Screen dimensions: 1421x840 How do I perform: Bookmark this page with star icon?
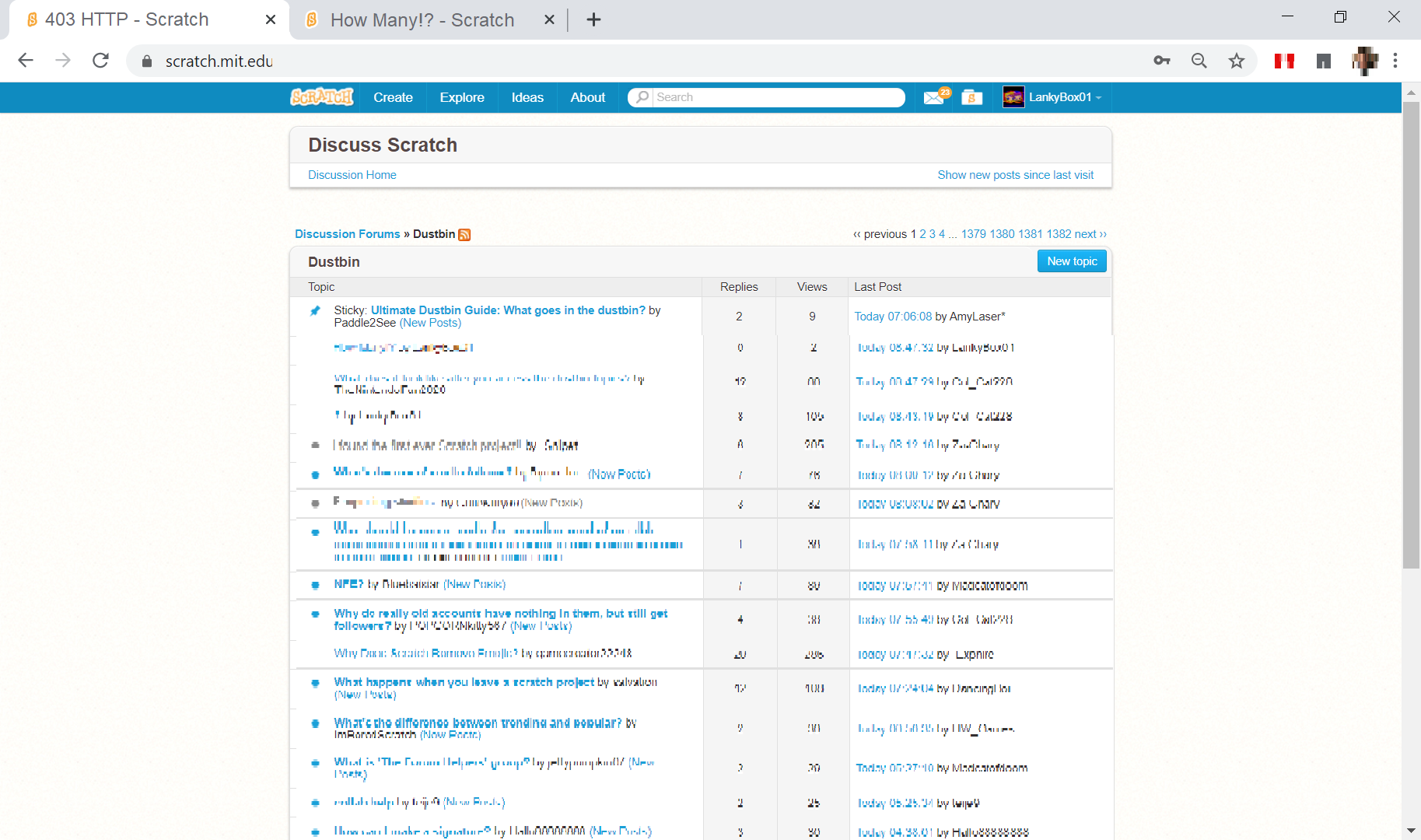1236,61
